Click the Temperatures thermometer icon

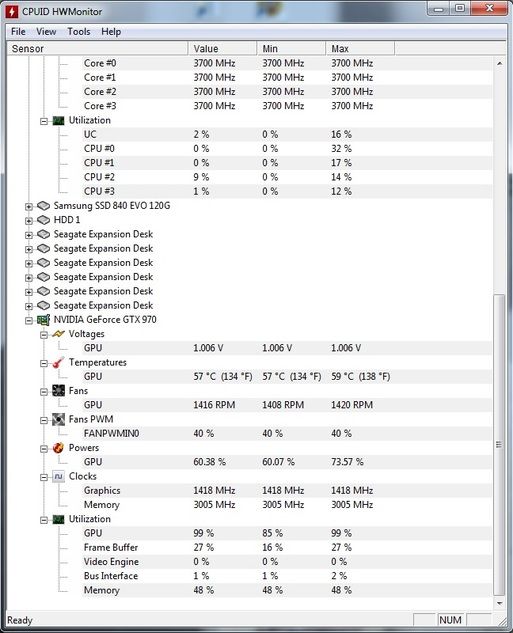59,363
